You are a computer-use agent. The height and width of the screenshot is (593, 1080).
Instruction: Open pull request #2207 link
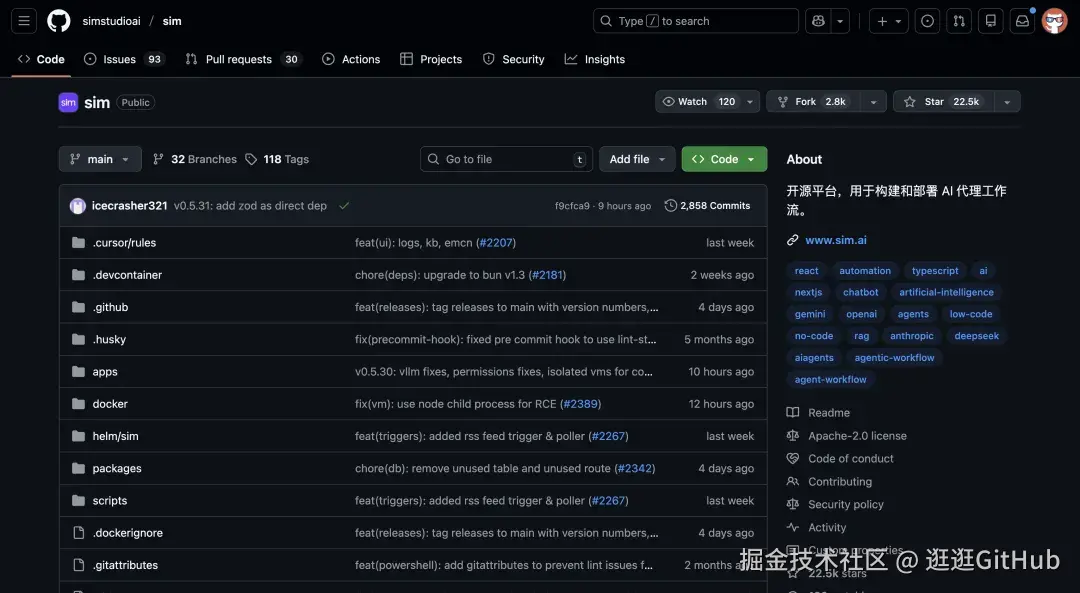[495, 242]
